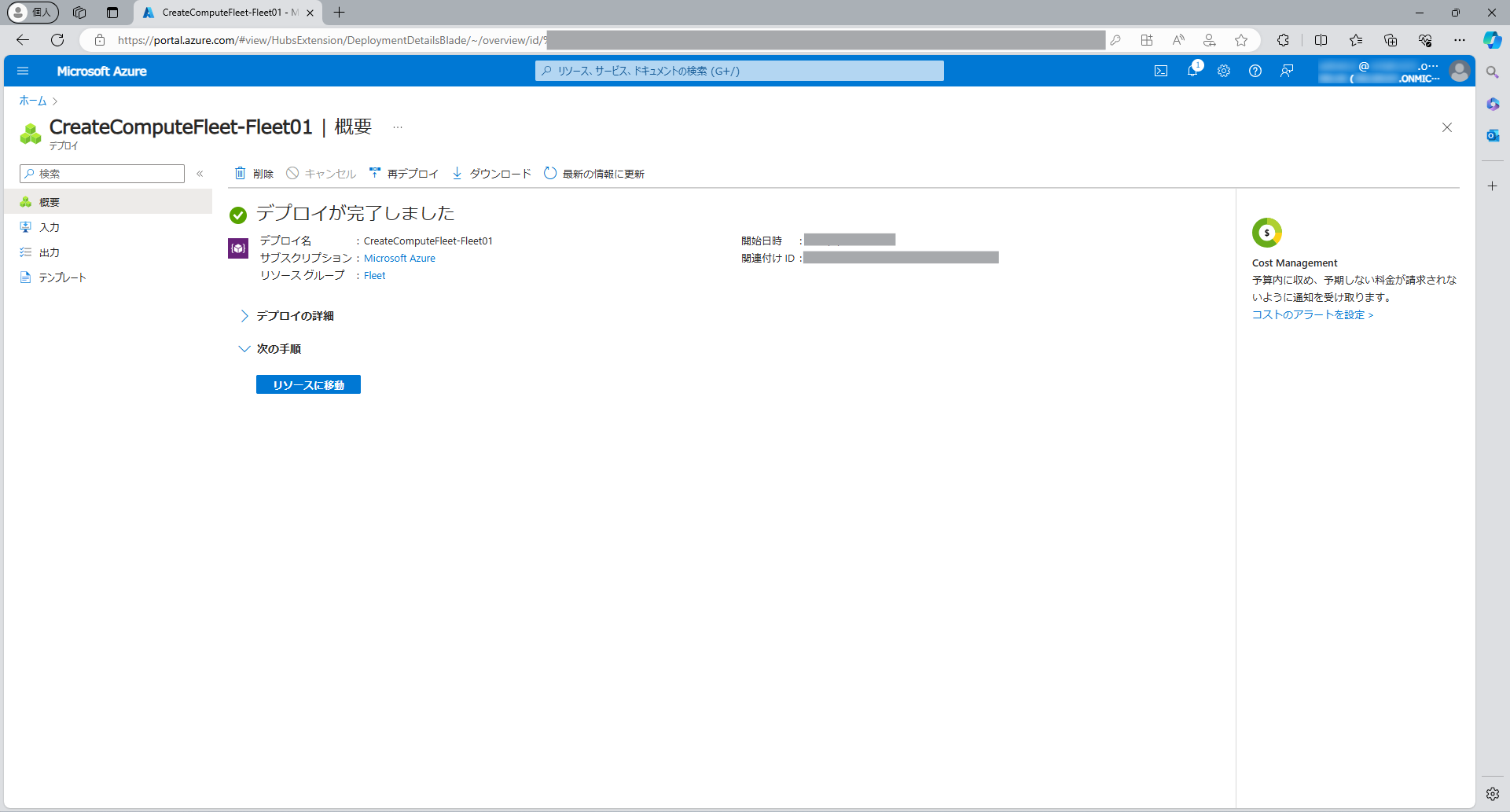1510x812 pixels.
Task: Open the Edge sidebar search icon
Action: (1493, 72)
